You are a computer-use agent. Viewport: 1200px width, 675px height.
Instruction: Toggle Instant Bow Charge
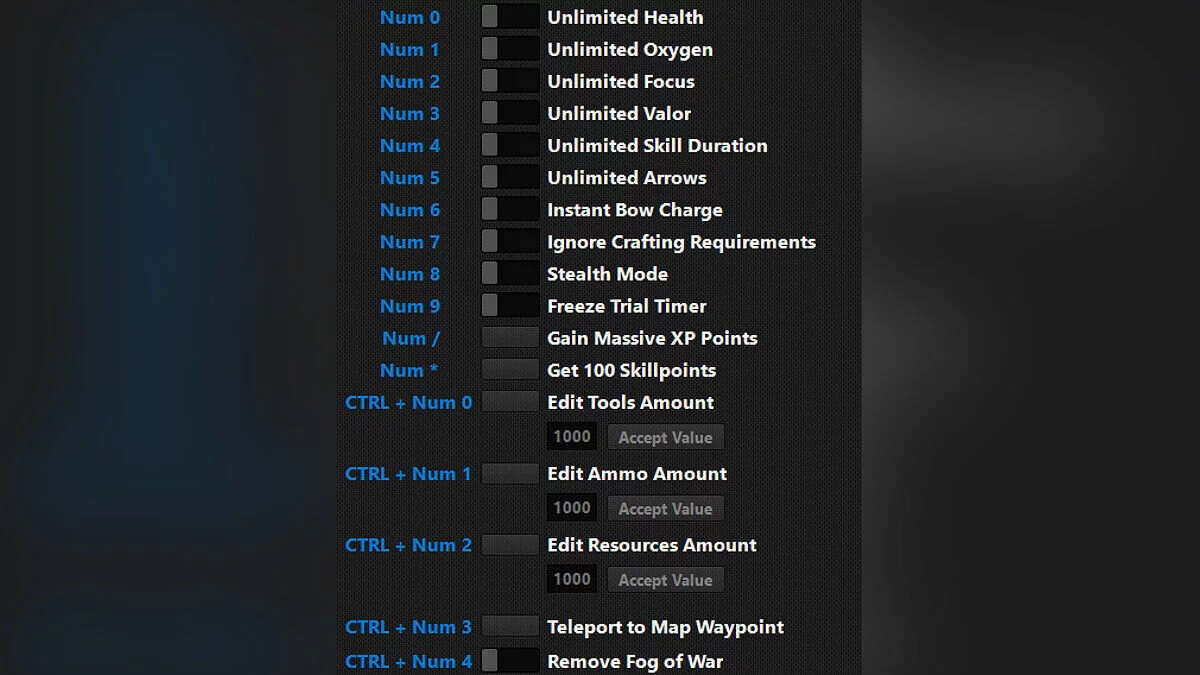click(510, 209)
